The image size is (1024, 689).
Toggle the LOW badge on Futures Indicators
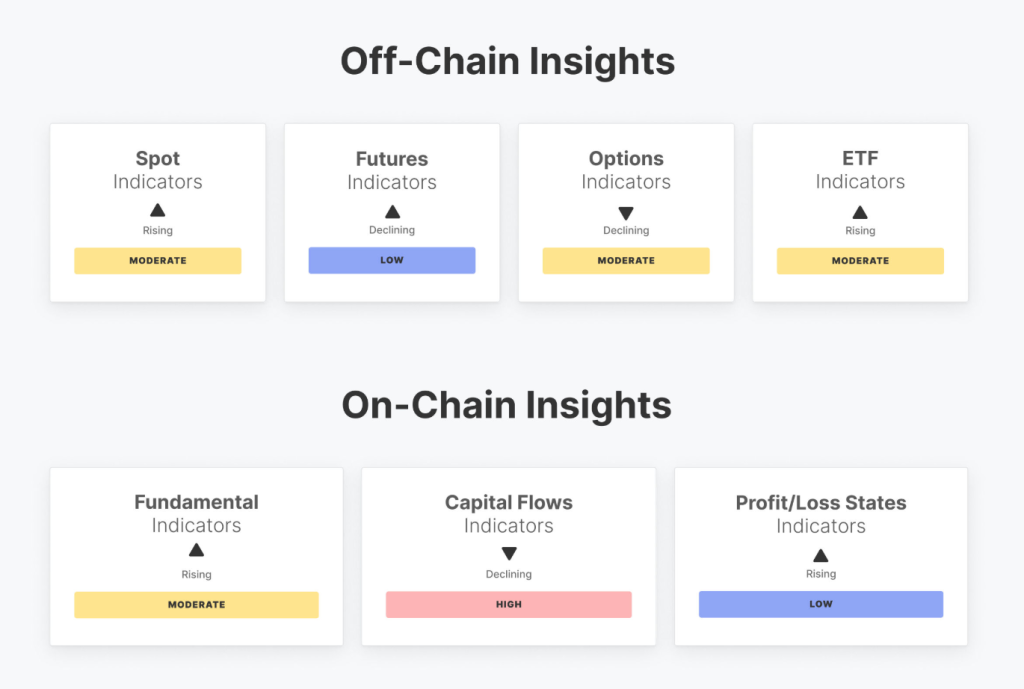(391, 260)
